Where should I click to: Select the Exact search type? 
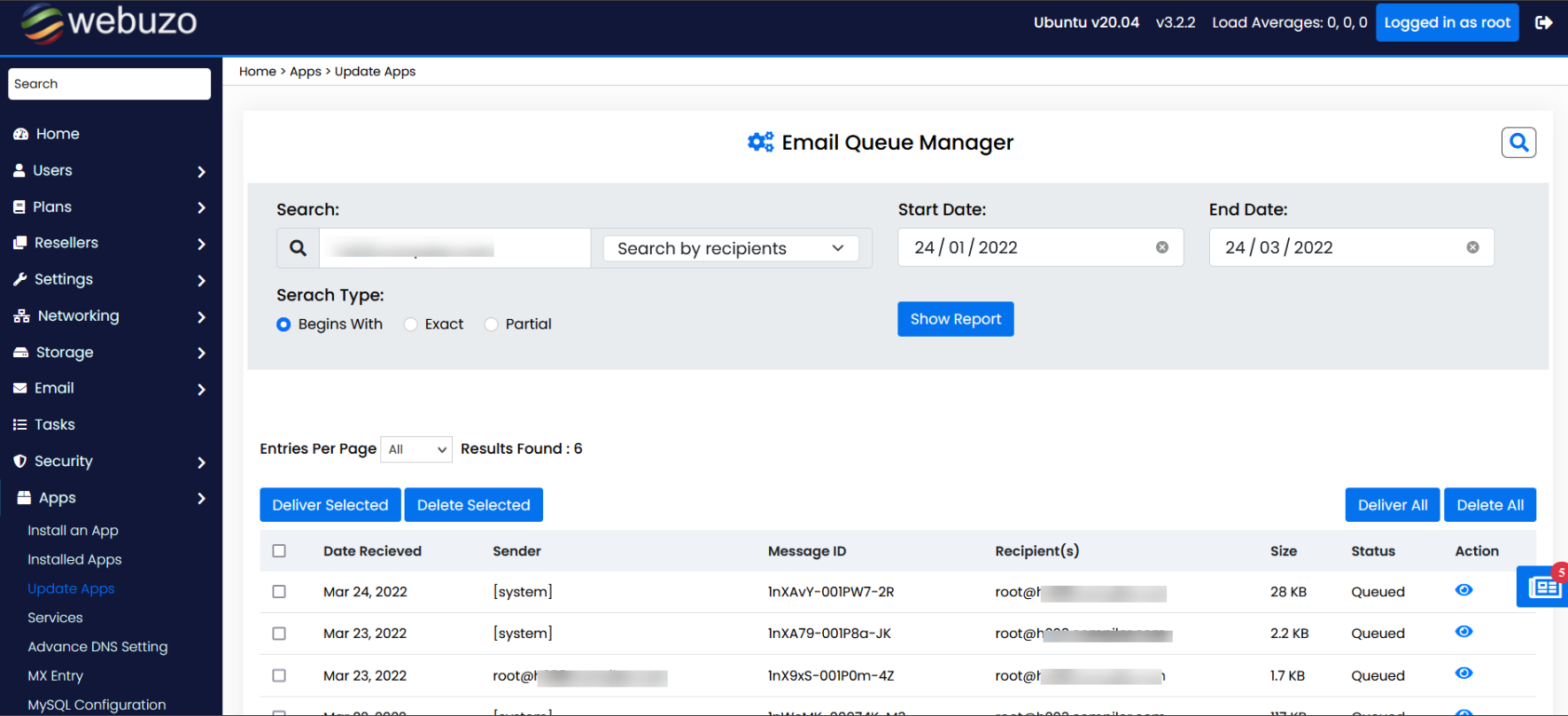coord(411,324)
